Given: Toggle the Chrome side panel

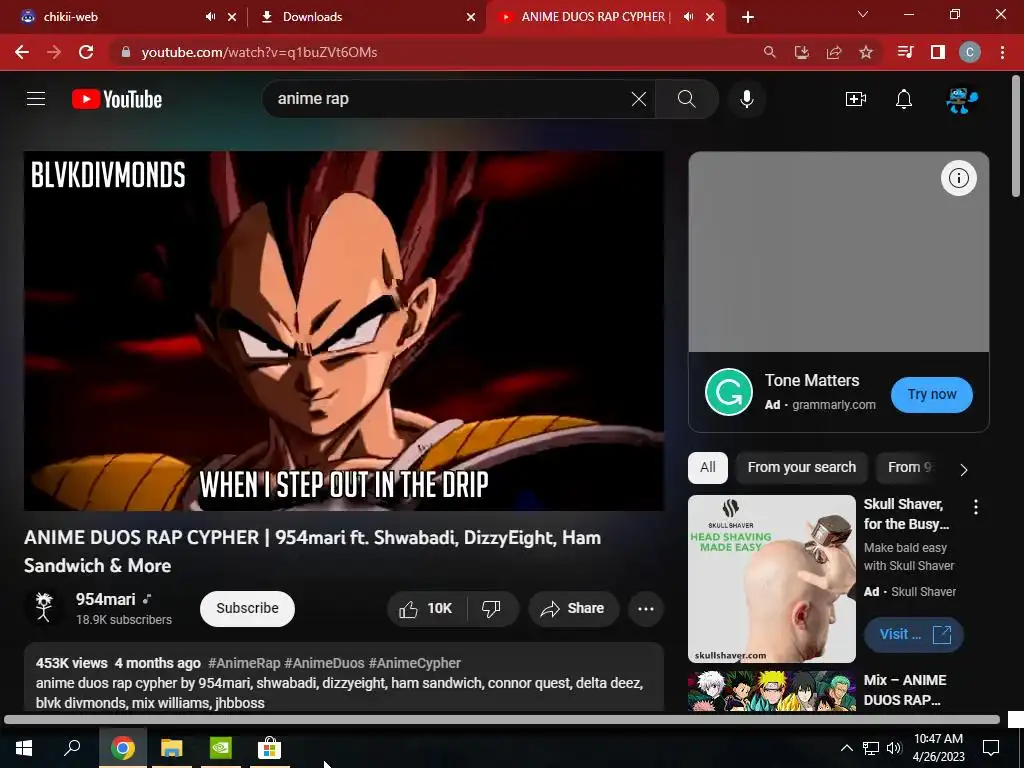Looking at the screenshot, I should pos(938,52).
